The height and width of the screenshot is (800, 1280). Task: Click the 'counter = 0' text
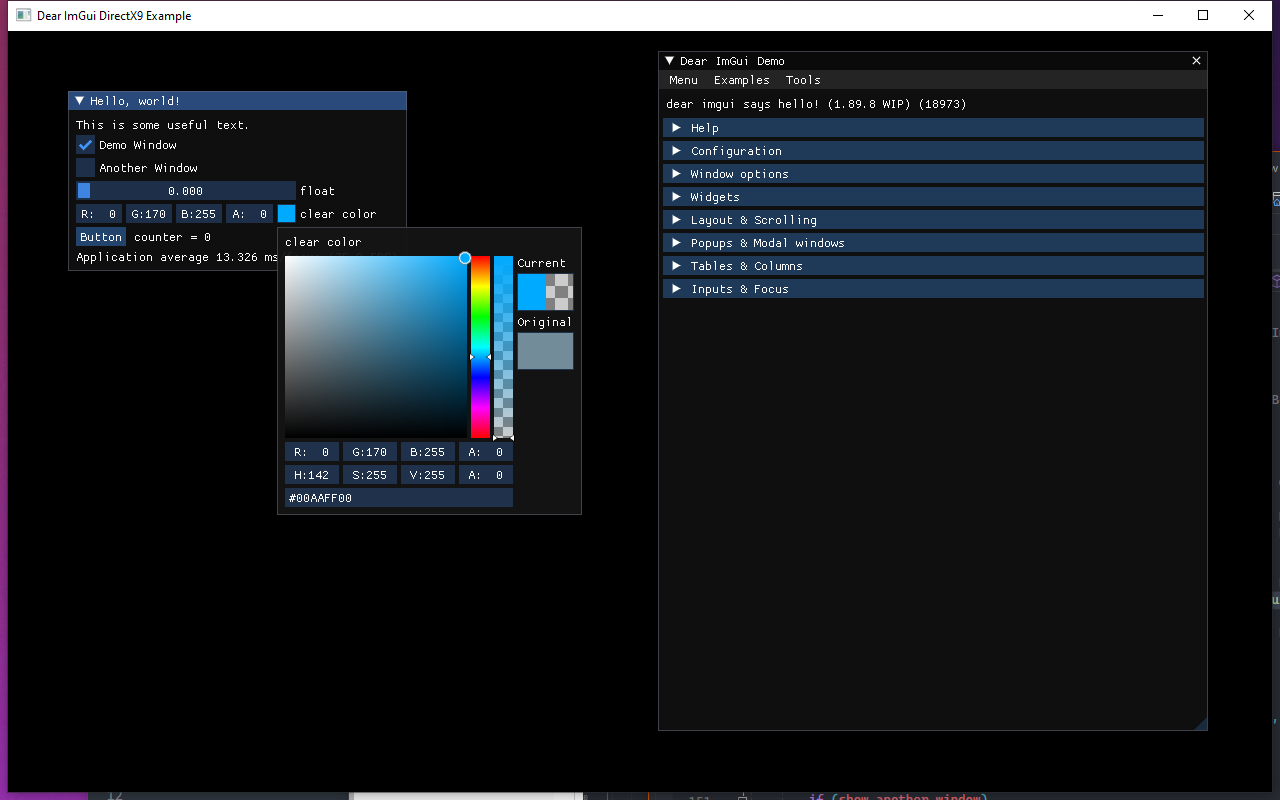coord(173,237)
